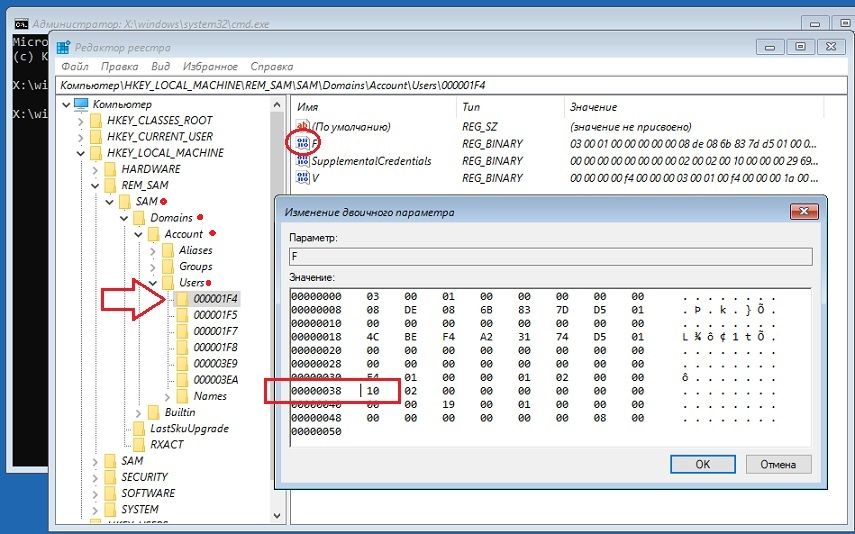The height and width of the screenshot is (534, 855).
Task: Expand the HKEY_CLASSES_ROOT branch
Action: (82, 120)
